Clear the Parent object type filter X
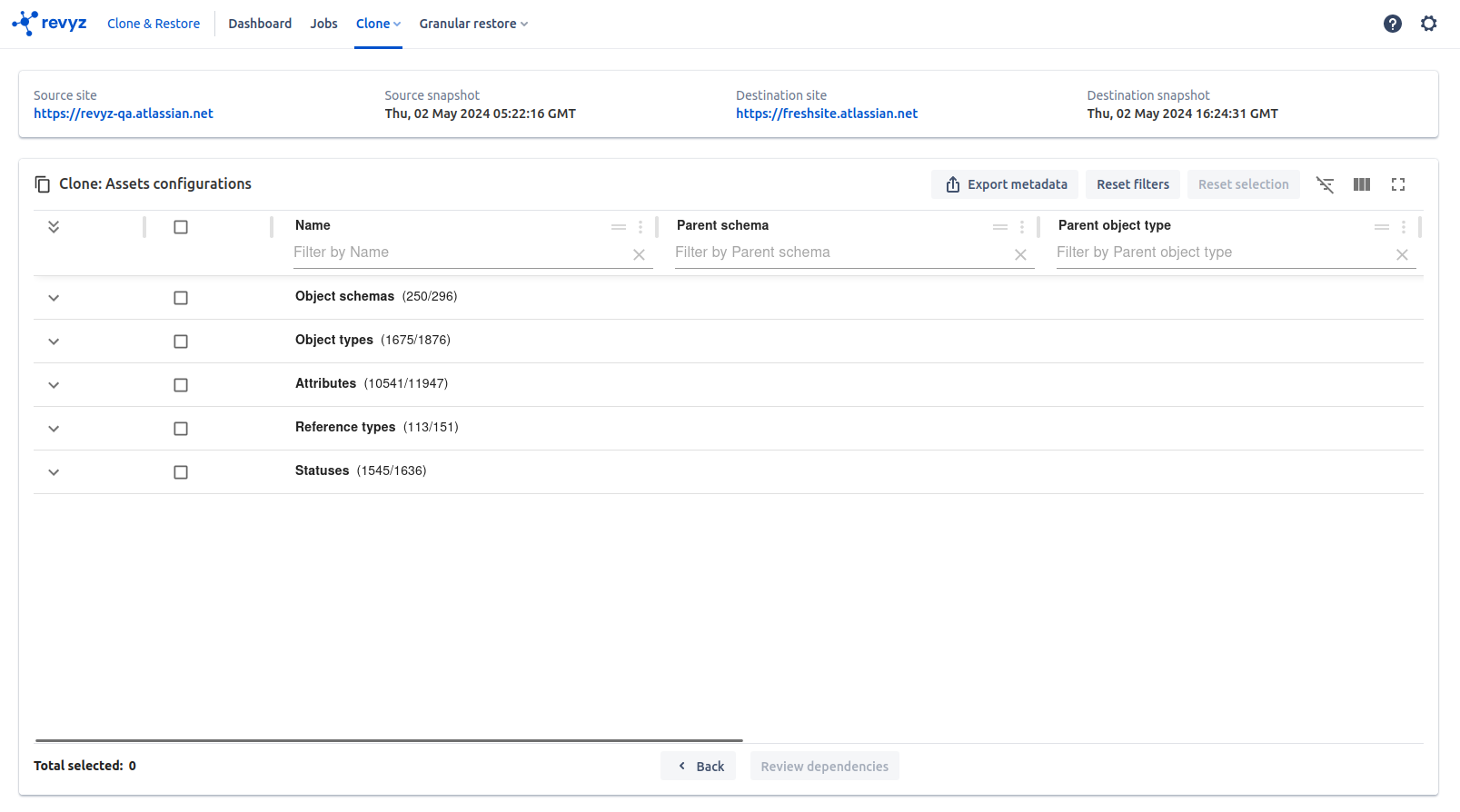The image size is (1460, 812). [1402, 255]
